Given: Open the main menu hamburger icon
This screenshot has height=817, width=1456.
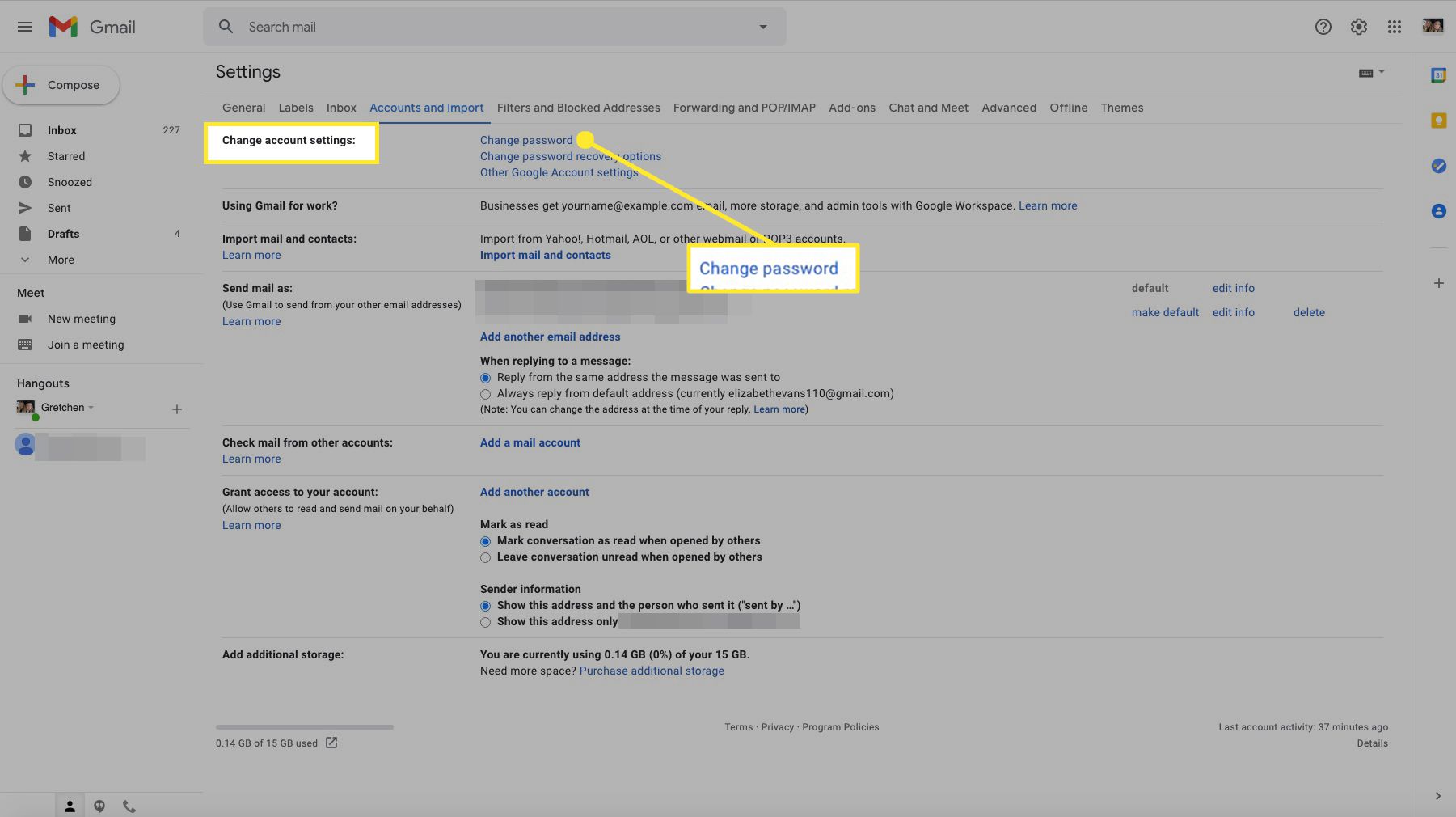Looking at the screenshot, I should 25,27.
